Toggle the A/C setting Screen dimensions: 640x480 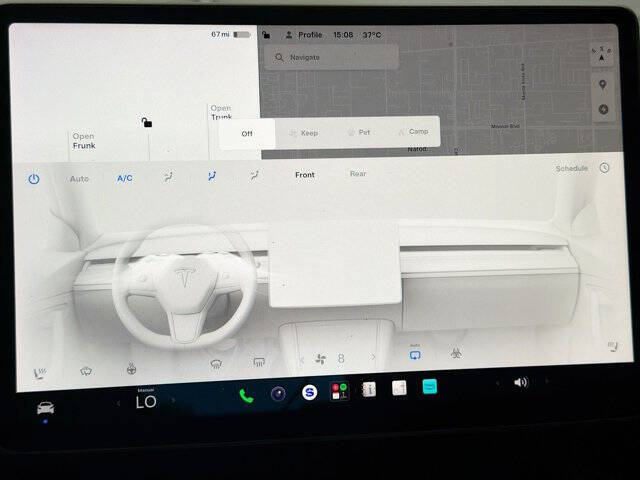tap(124, 178)
